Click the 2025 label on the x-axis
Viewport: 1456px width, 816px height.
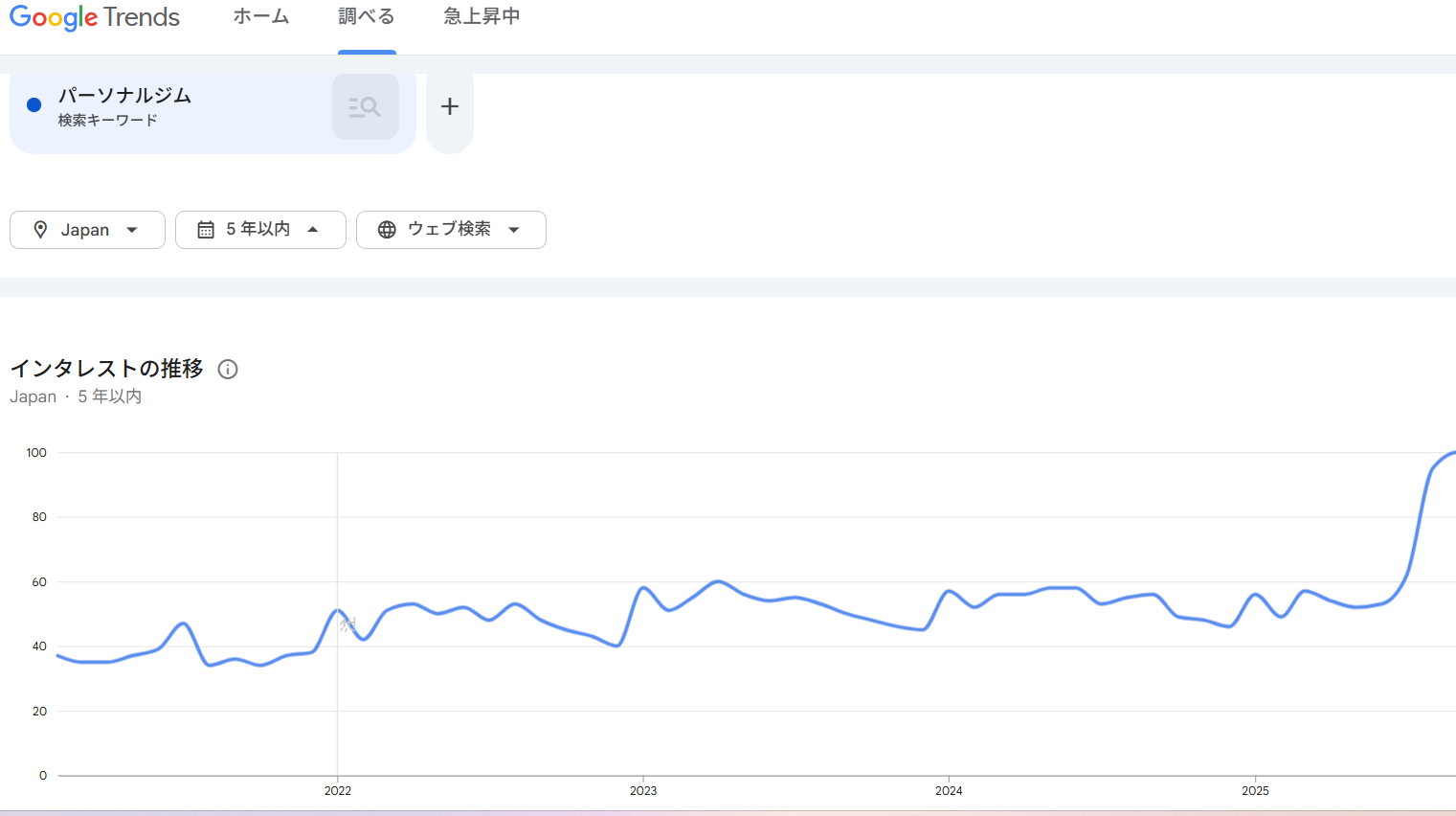click(x=1255, y=791)
